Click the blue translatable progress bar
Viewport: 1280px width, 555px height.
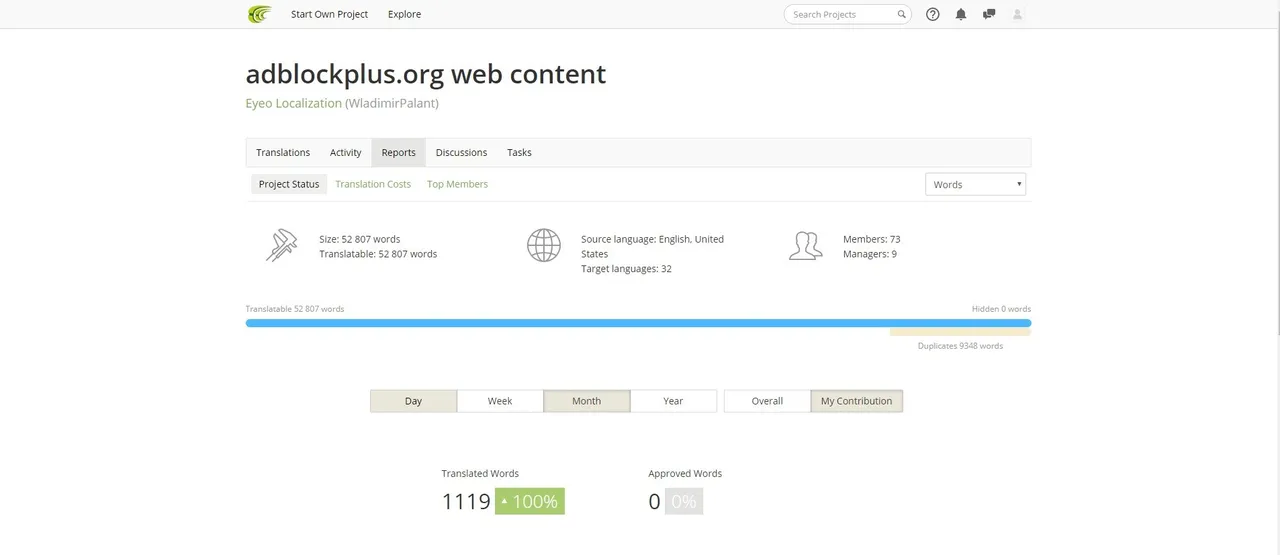tap(638, 323)
